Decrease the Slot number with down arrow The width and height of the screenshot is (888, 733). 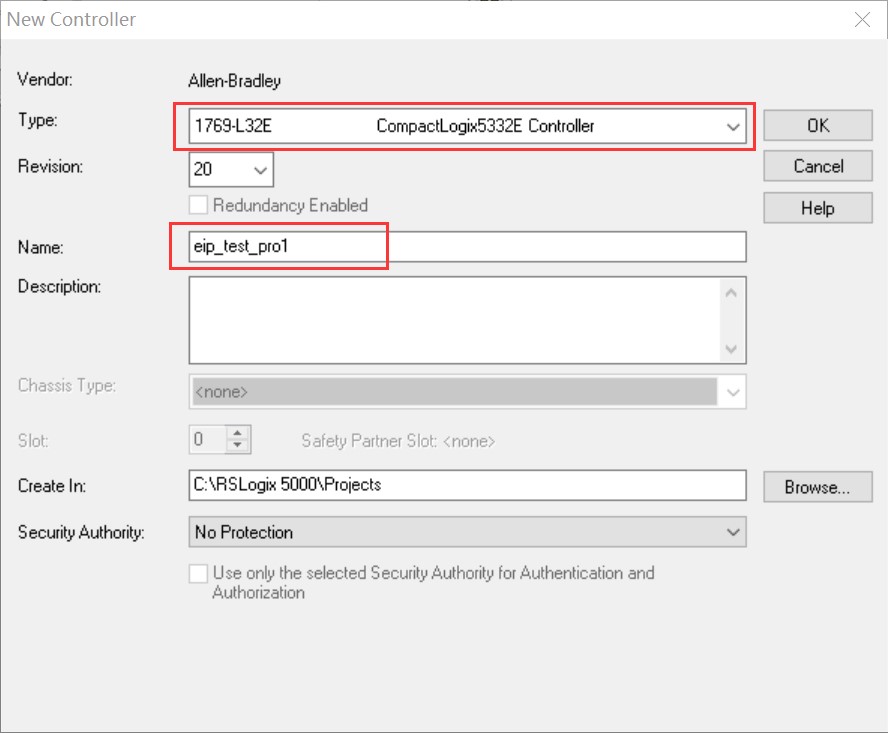pos(238,445)
